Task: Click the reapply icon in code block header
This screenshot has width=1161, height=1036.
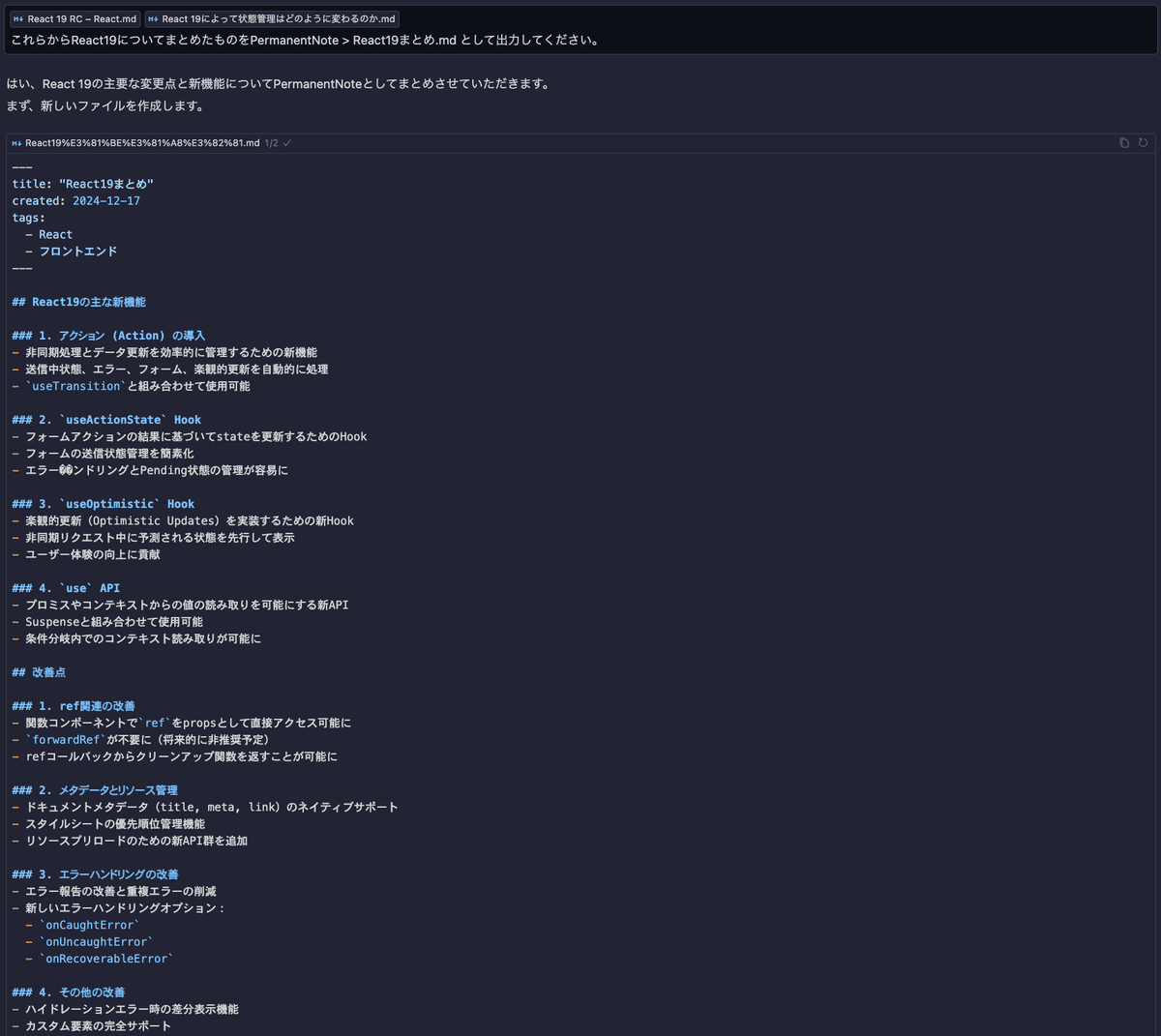Action: point(1143,143)
